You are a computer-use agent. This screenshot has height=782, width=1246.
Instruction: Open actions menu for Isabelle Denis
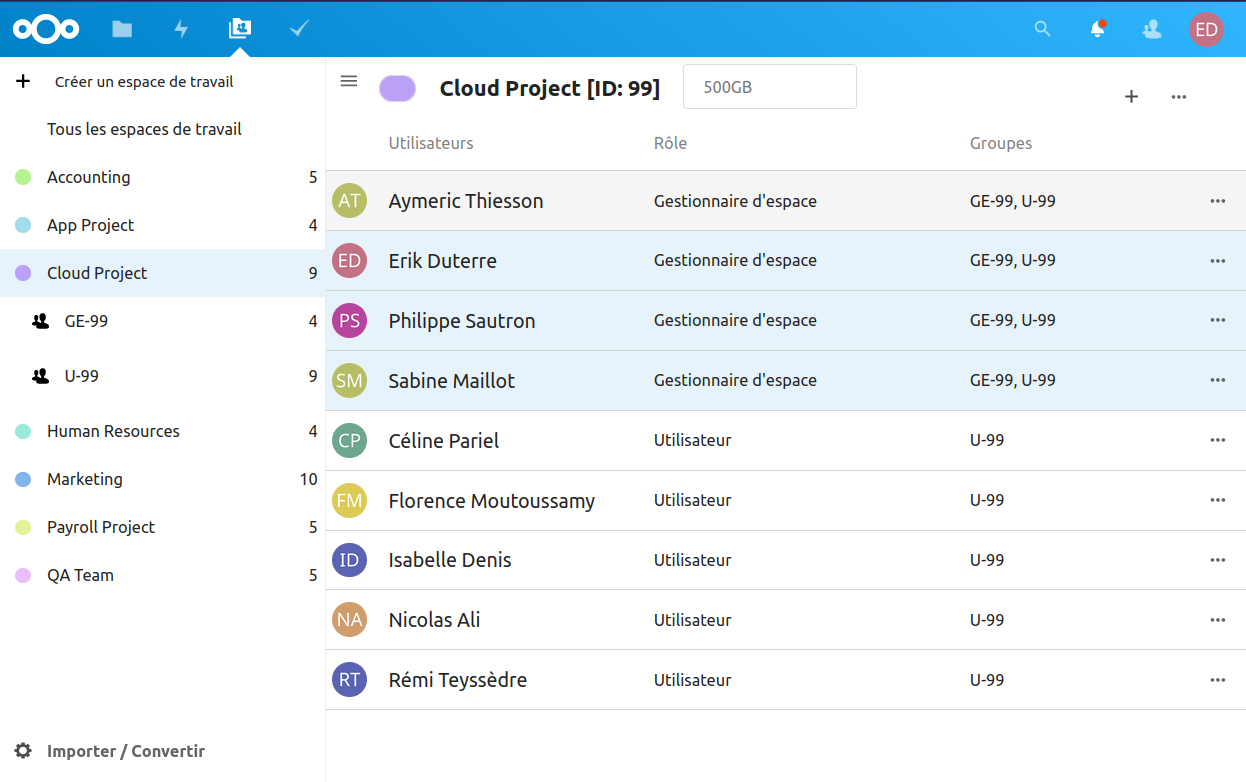pos(1217,560)
